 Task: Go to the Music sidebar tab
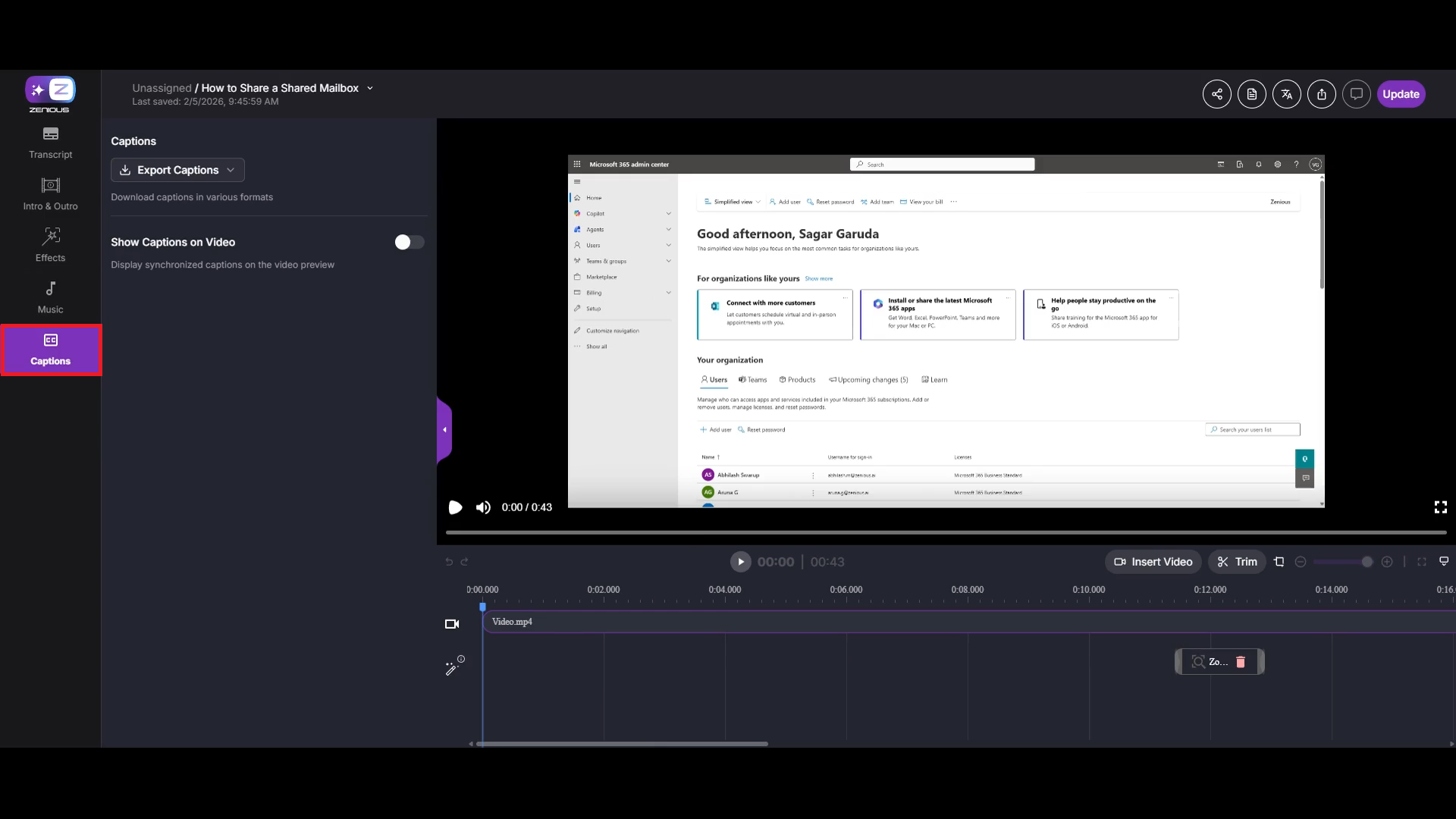(50, 297)
